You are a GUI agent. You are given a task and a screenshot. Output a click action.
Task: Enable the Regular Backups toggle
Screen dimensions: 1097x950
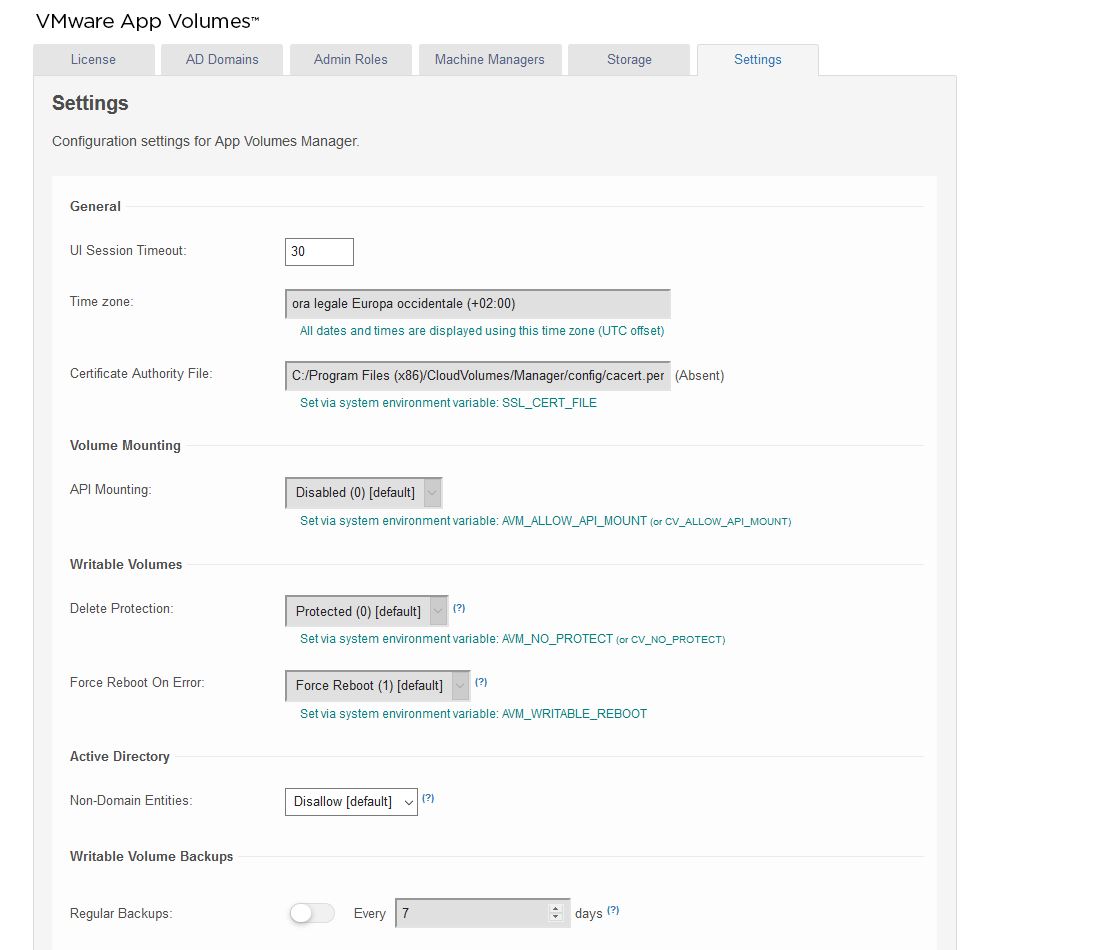tap(312, 914)
